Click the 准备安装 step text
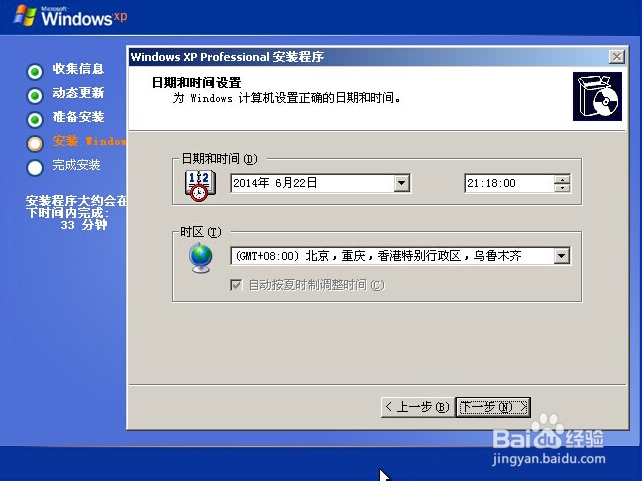This screenshot has height=481, width=642. (78, 117)
